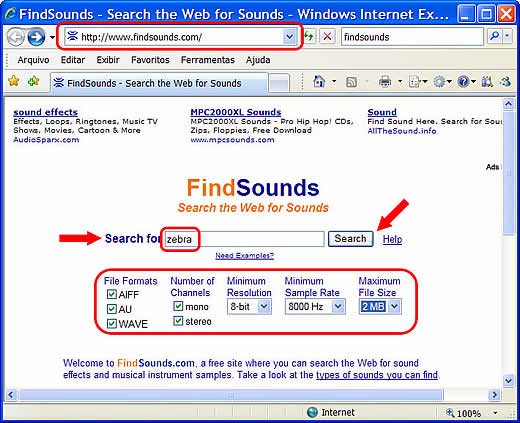Click the red Stop loading icon
Screen dimensions: 520x423
click(327, 36)
